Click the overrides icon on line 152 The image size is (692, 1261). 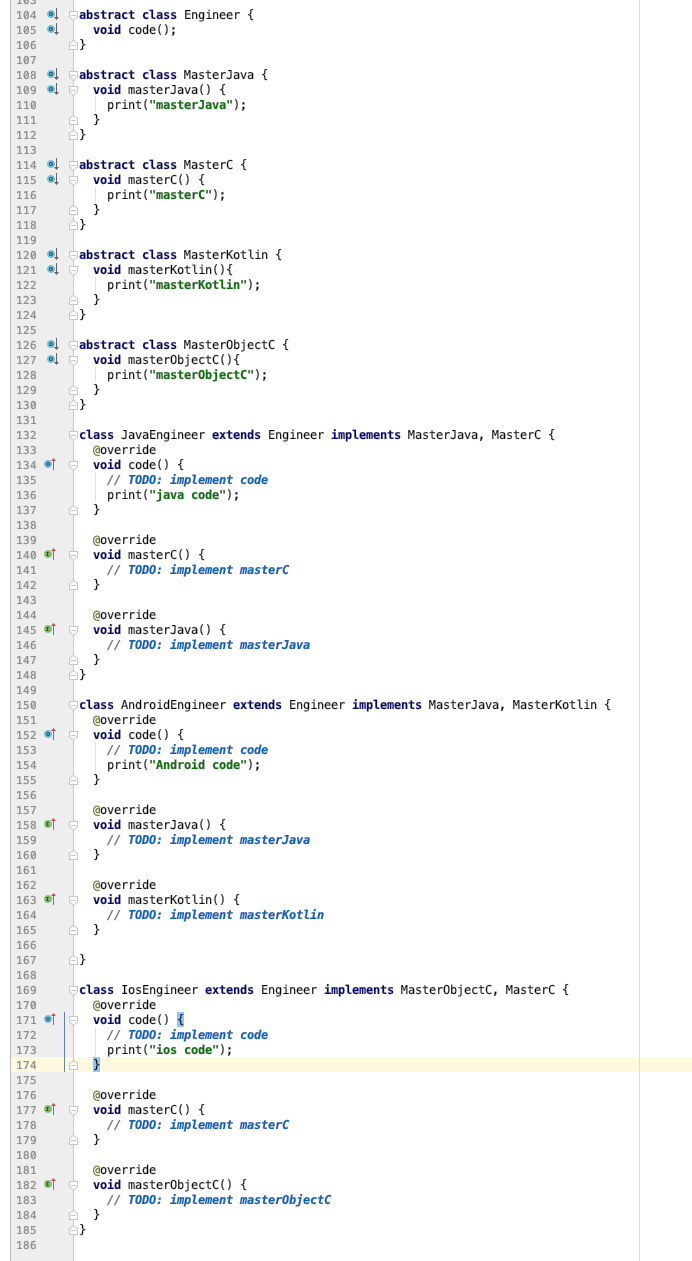pos(49,735)
